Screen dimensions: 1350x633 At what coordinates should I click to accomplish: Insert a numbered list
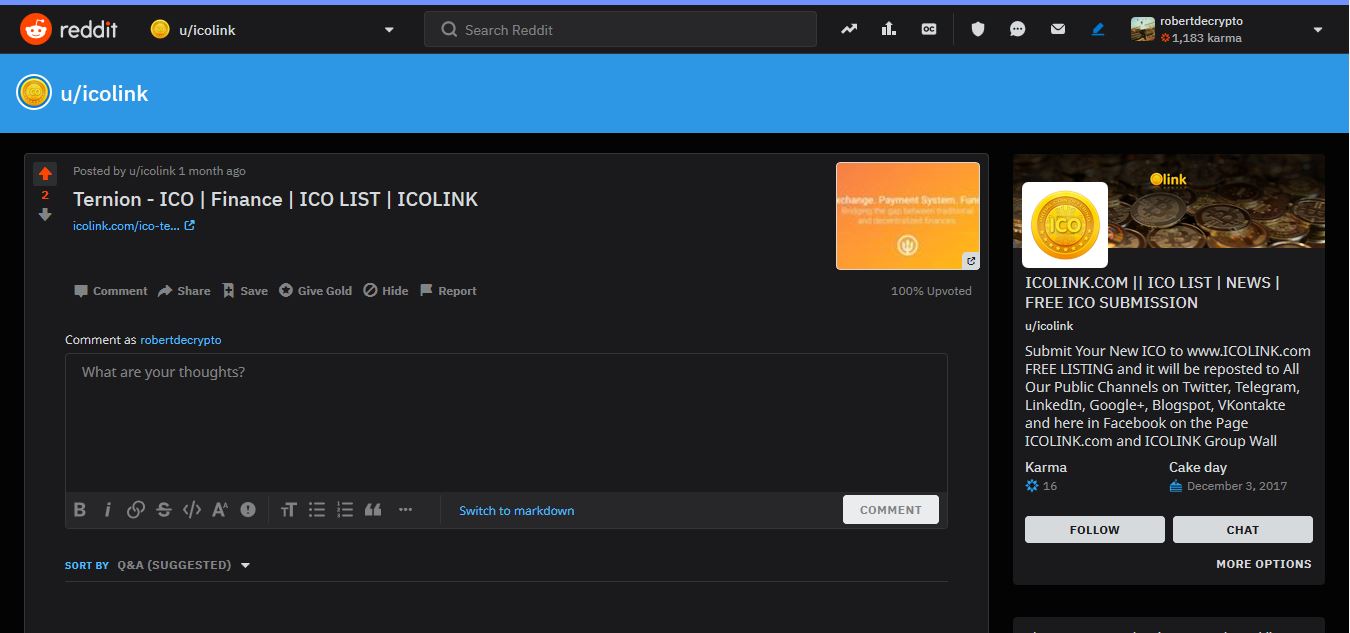click(x=345, y=510)
